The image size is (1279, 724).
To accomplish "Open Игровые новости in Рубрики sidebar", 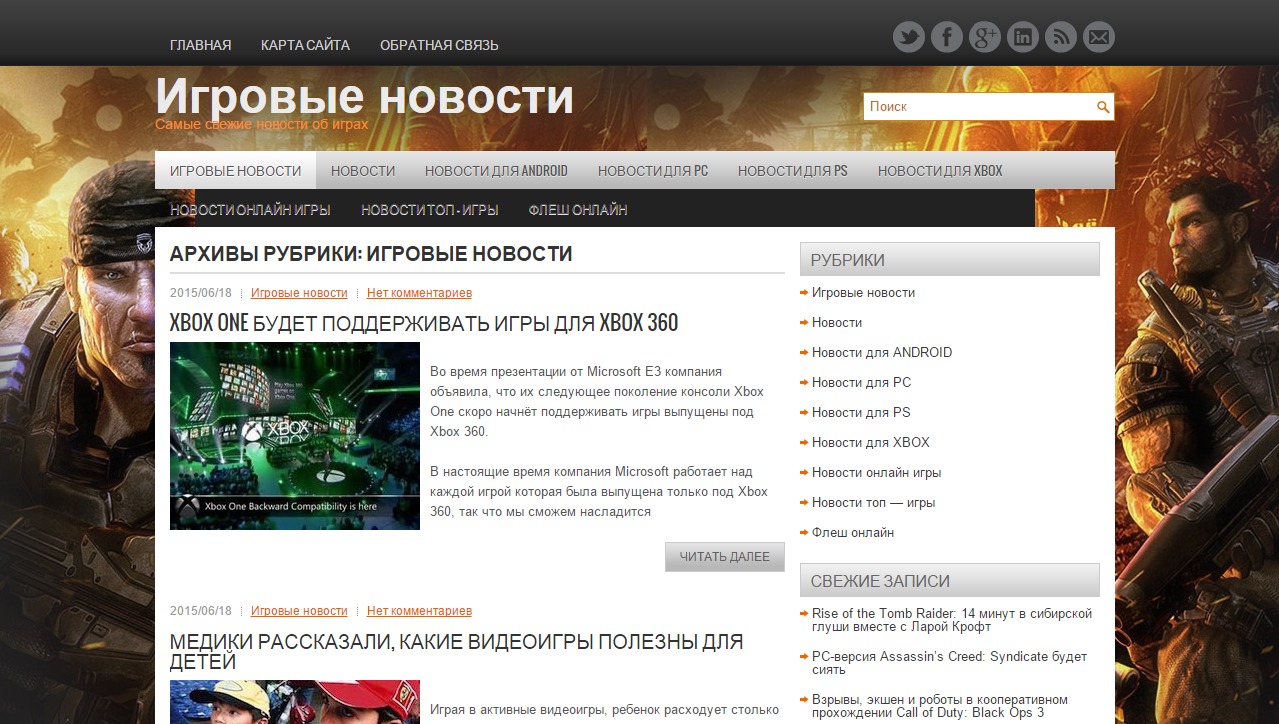I will pos(863,293).
